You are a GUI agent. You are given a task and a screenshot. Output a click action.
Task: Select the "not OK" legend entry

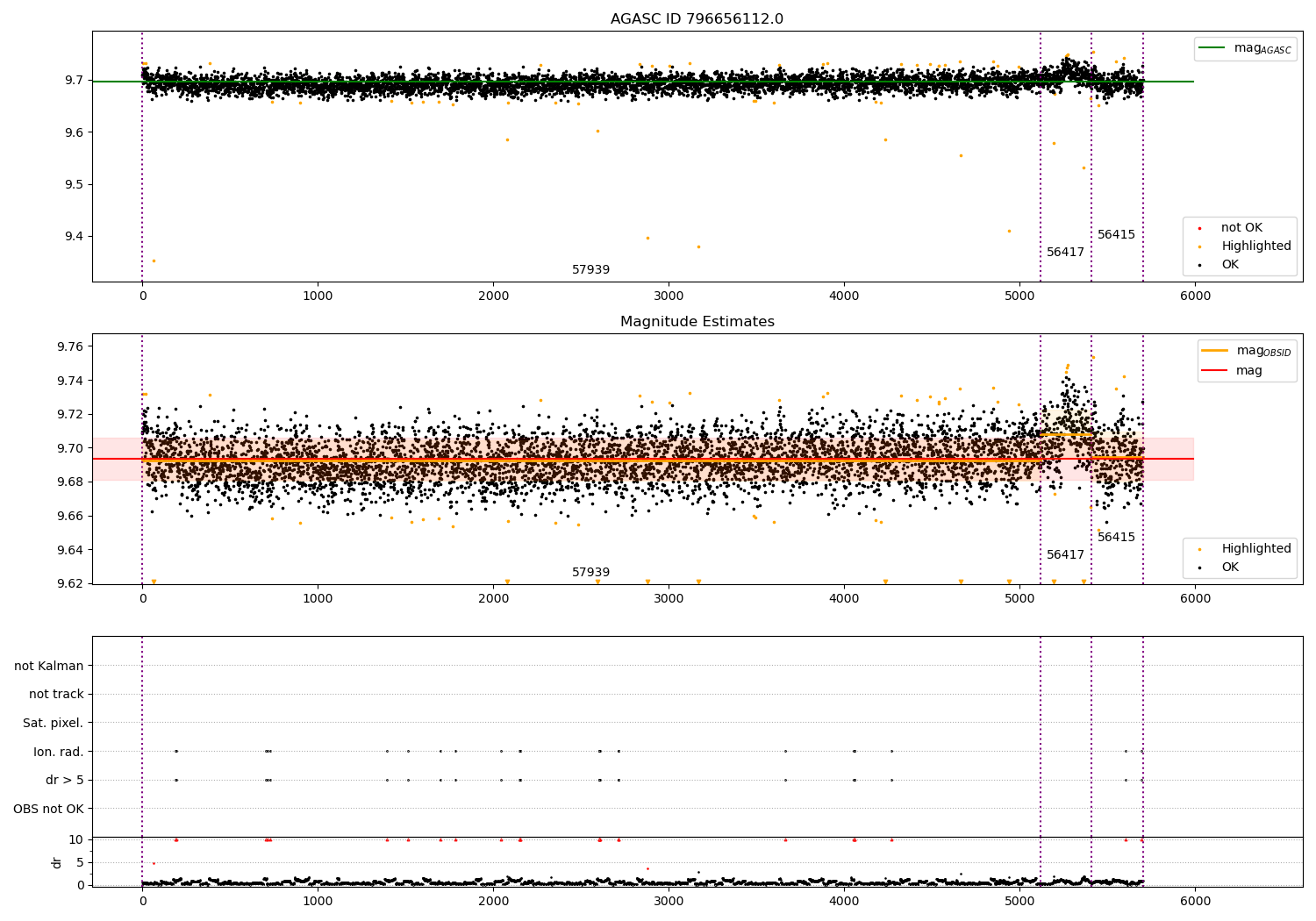1241,228
